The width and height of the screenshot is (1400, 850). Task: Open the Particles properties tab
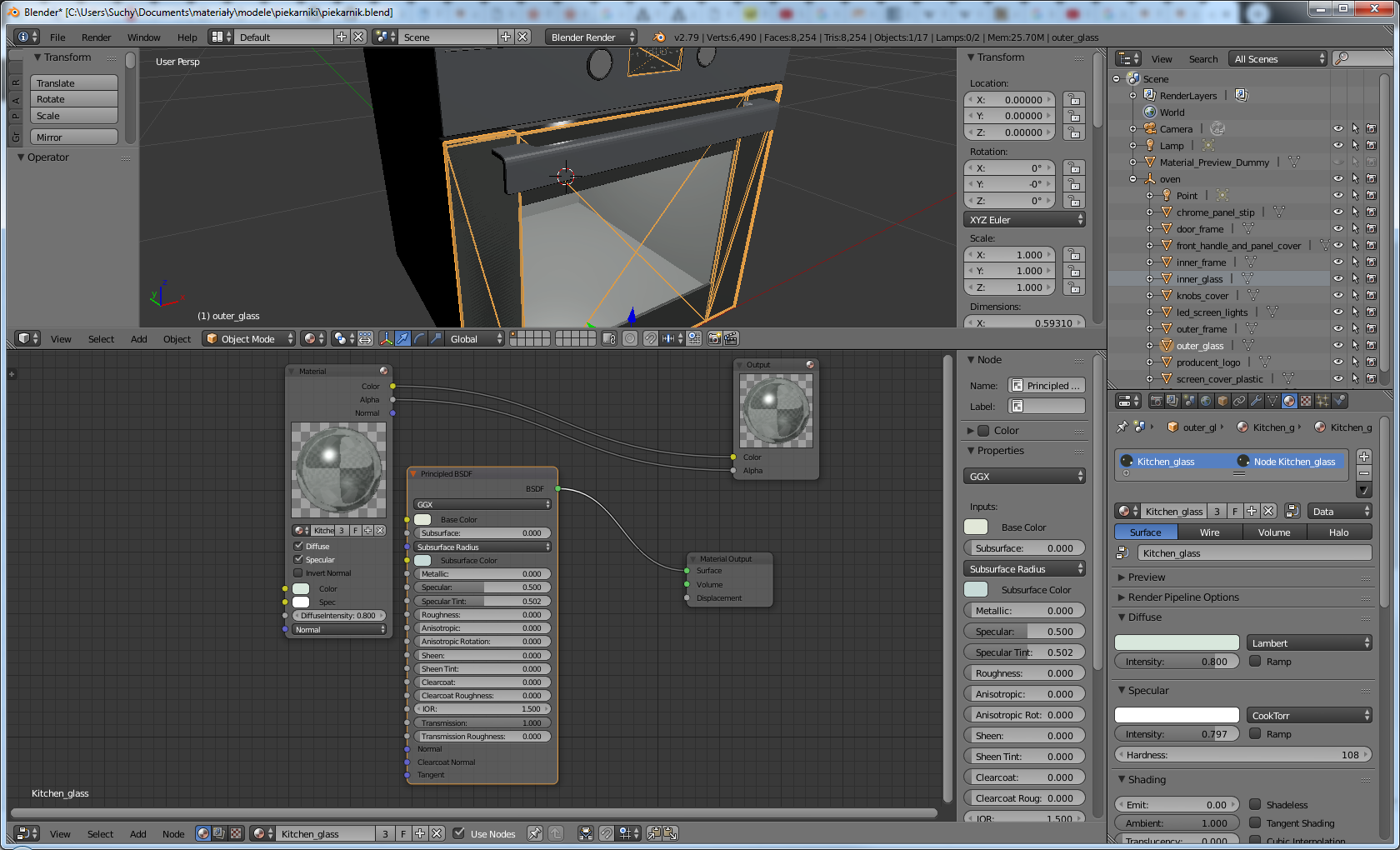tap(1322, 401)
